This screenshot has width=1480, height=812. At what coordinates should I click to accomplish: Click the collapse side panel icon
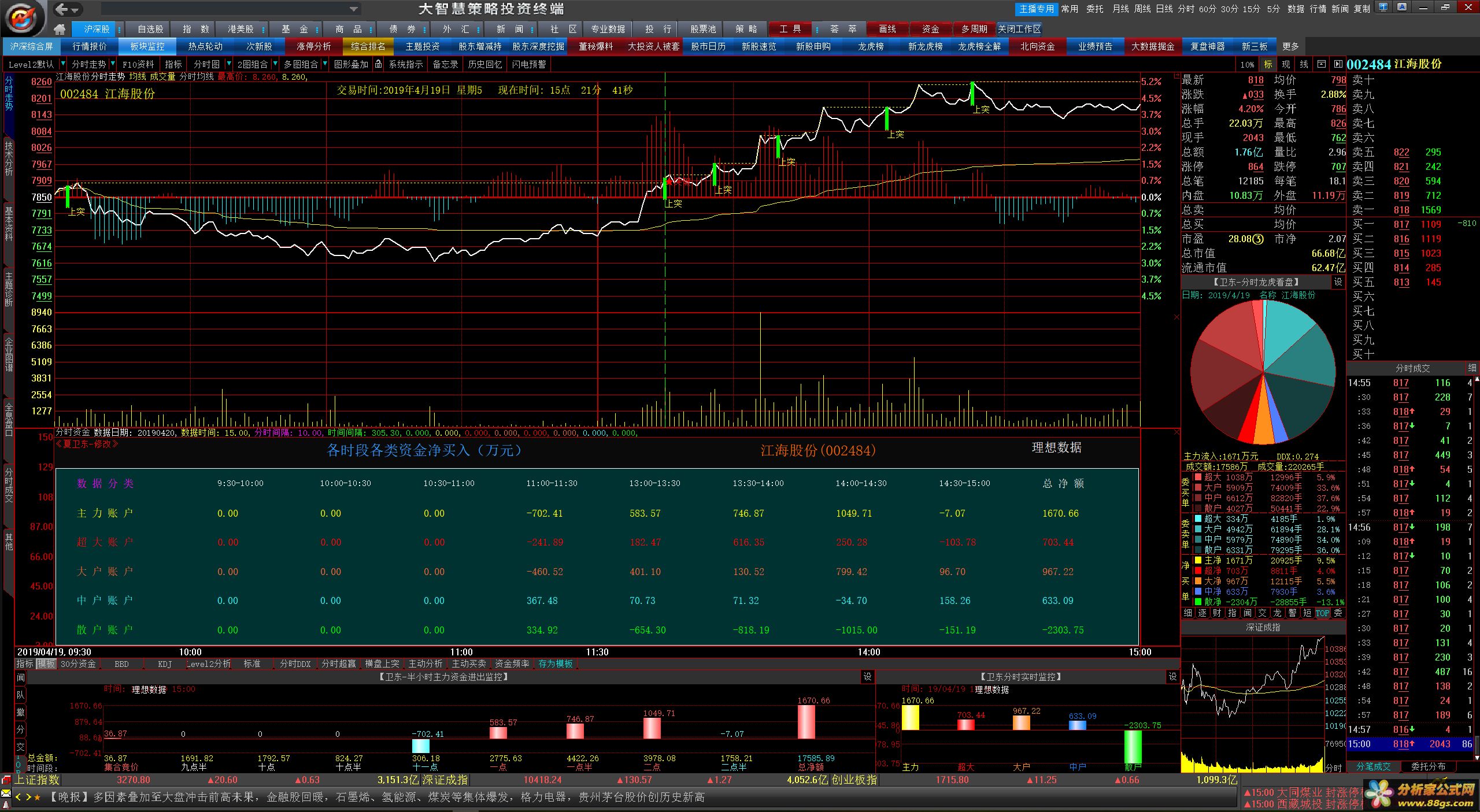click(1338, 64)
